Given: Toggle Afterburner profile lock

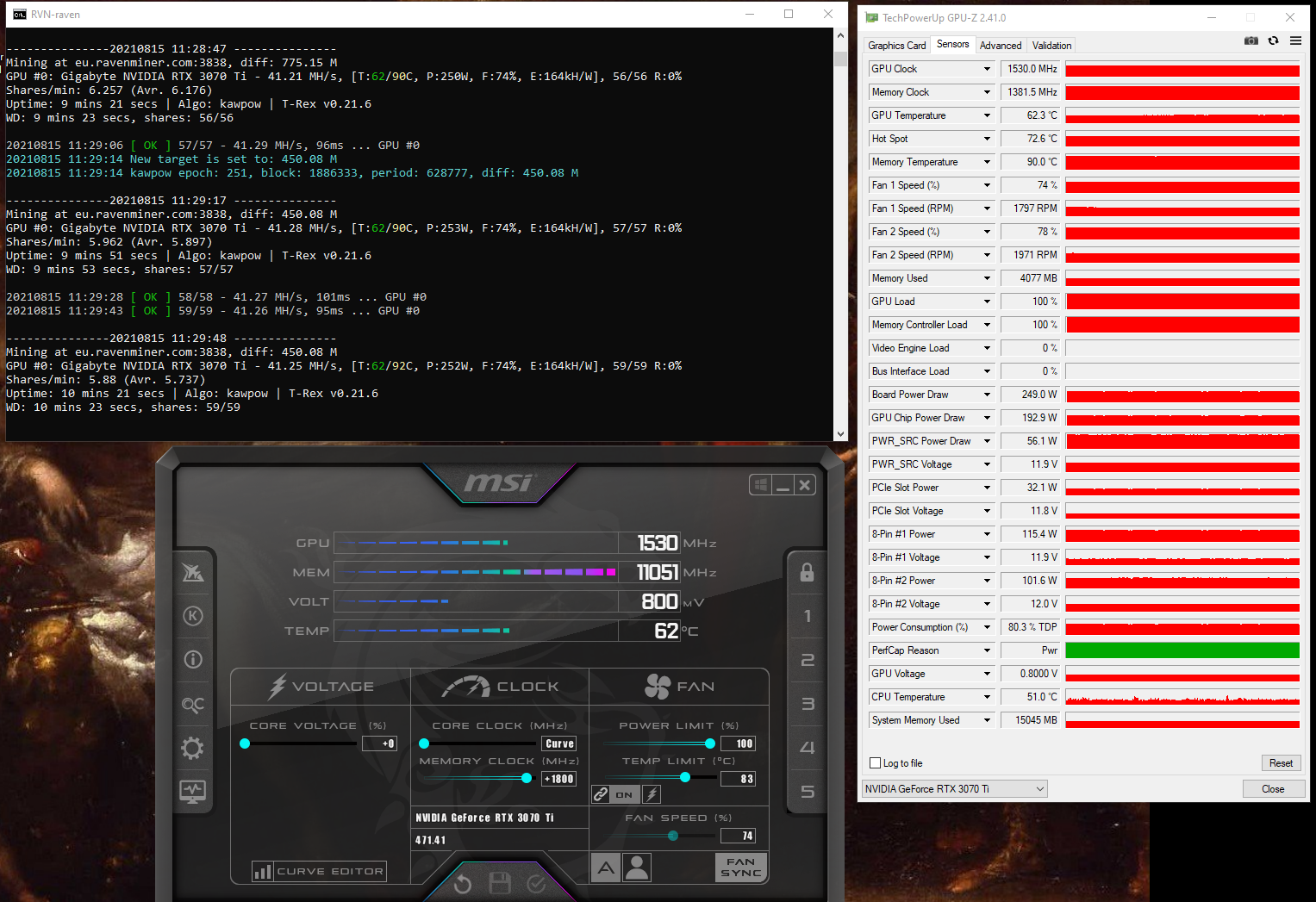Looking at the screenshot, I should [808, 572].
